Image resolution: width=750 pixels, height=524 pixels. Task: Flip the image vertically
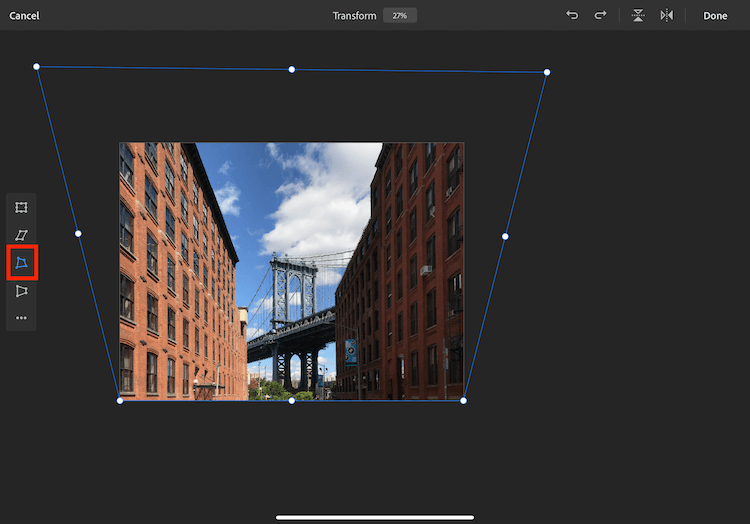[x=638, y=15]
